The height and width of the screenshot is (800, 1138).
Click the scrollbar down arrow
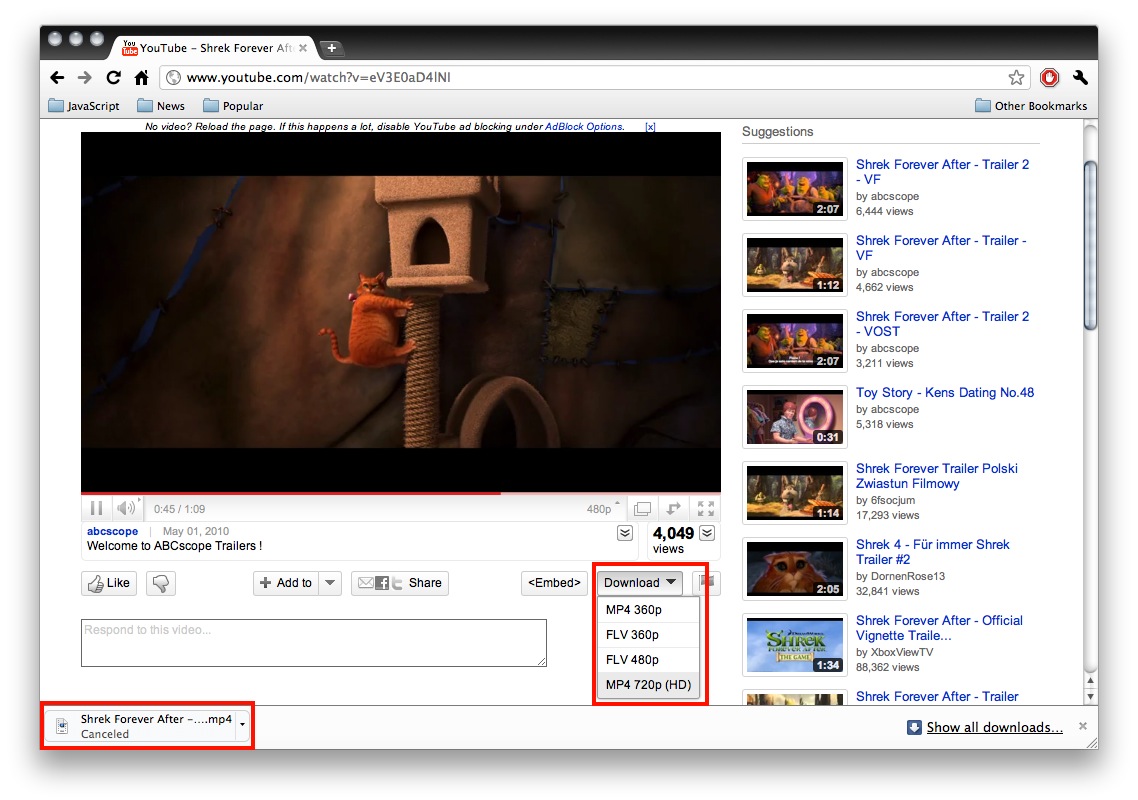click(1090, 696)
